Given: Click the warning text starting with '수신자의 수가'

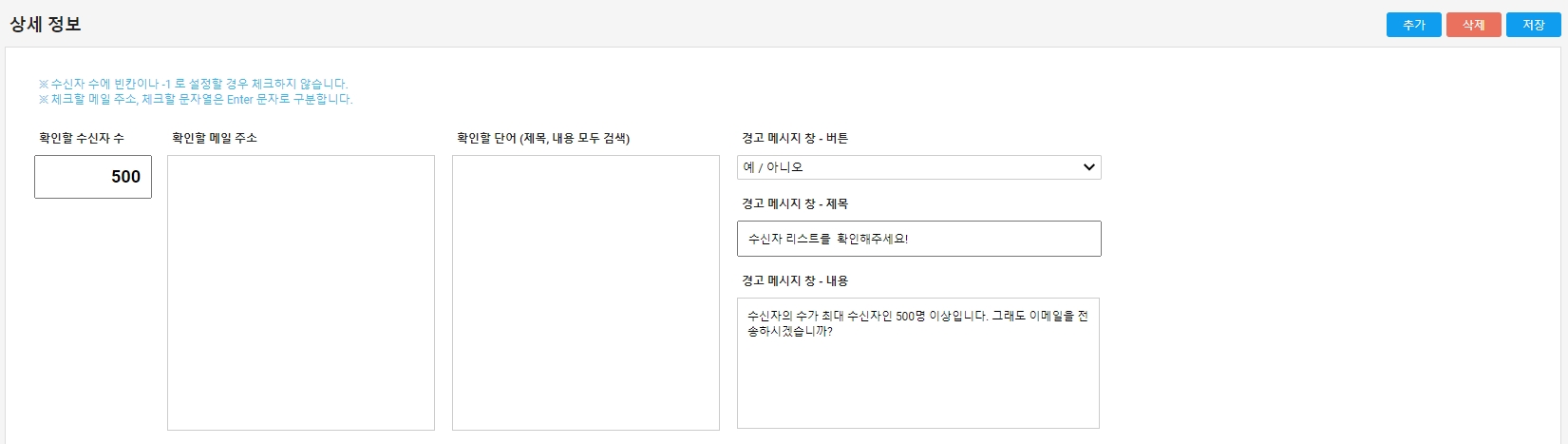Looking at the screenshot, I should click(916, 323).
